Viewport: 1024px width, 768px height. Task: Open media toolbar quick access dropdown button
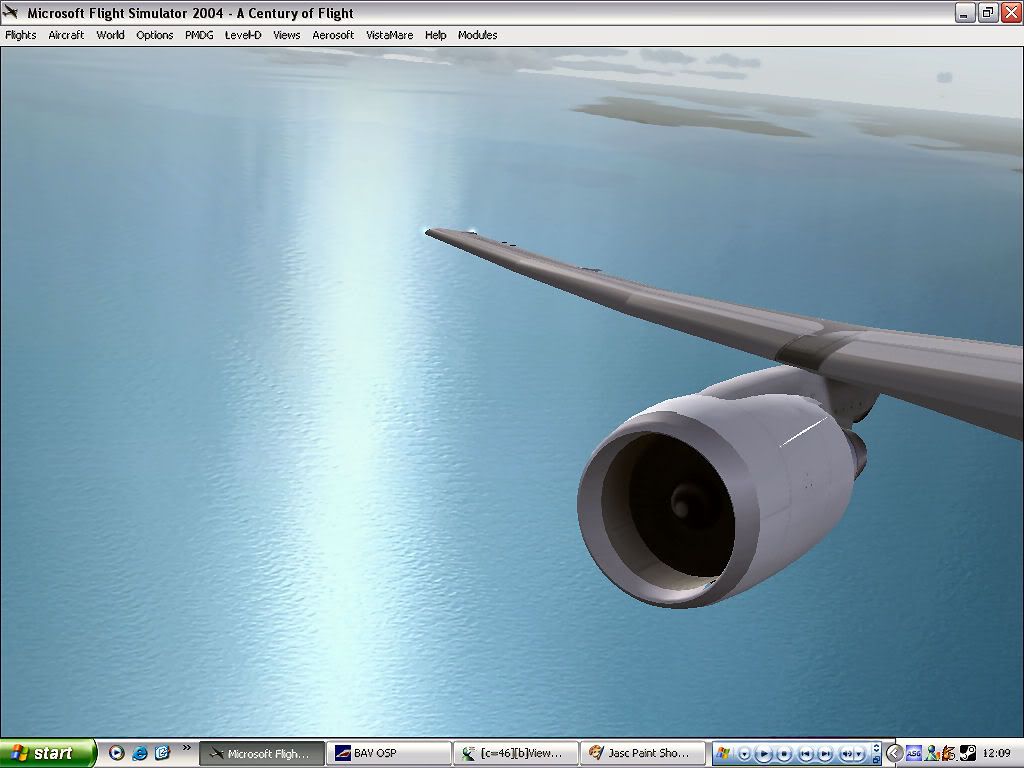click(743, 754)
